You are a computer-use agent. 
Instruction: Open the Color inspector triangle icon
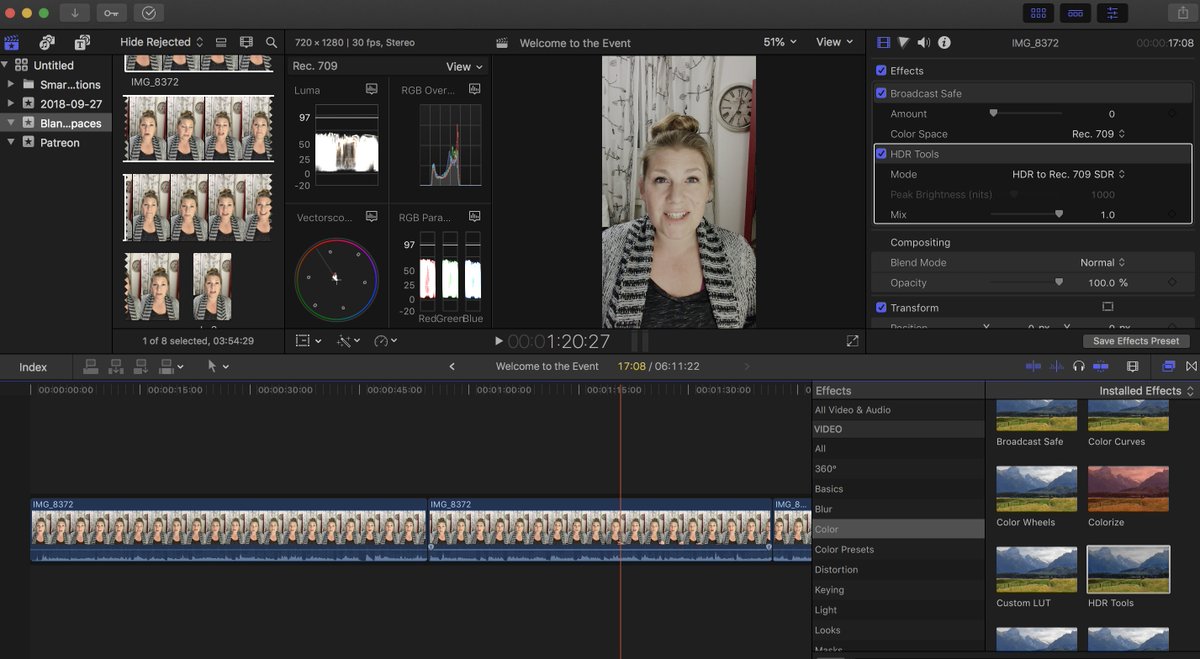[903, 42]
